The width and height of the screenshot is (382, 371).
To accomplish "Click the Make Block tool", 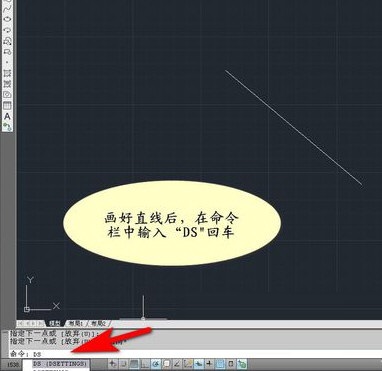I will click(x=7, y=52).
